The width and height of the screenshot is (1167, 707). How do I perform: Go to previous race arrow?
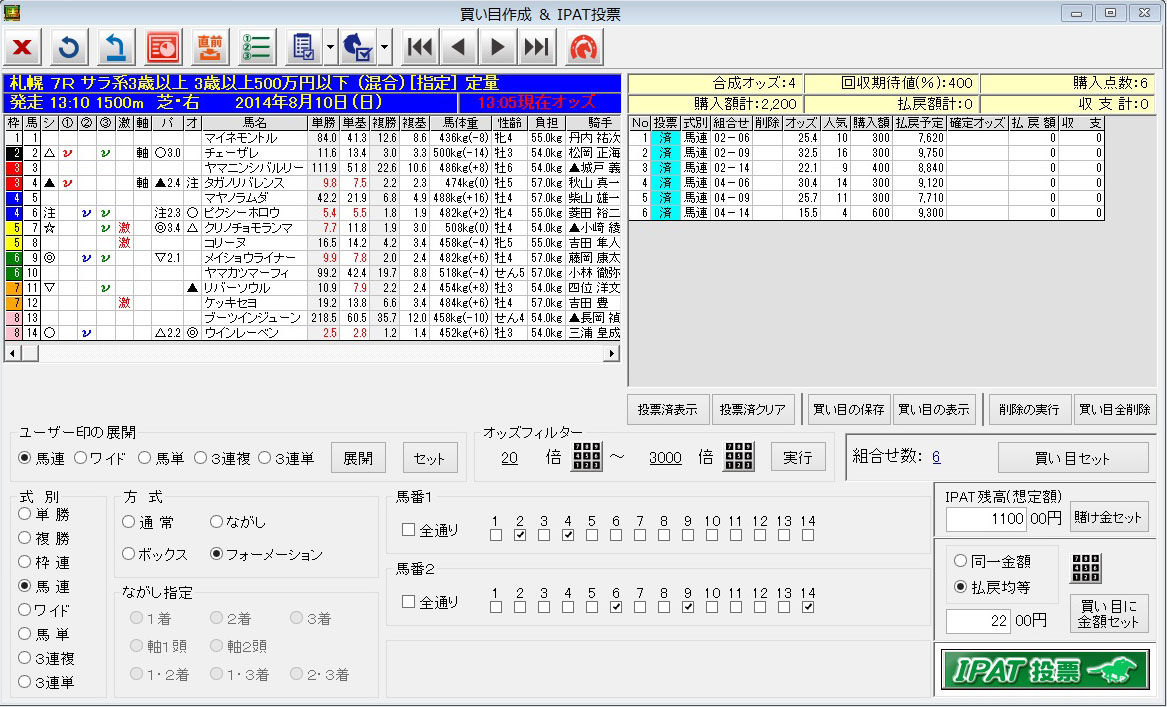click(x=458, y=48)
